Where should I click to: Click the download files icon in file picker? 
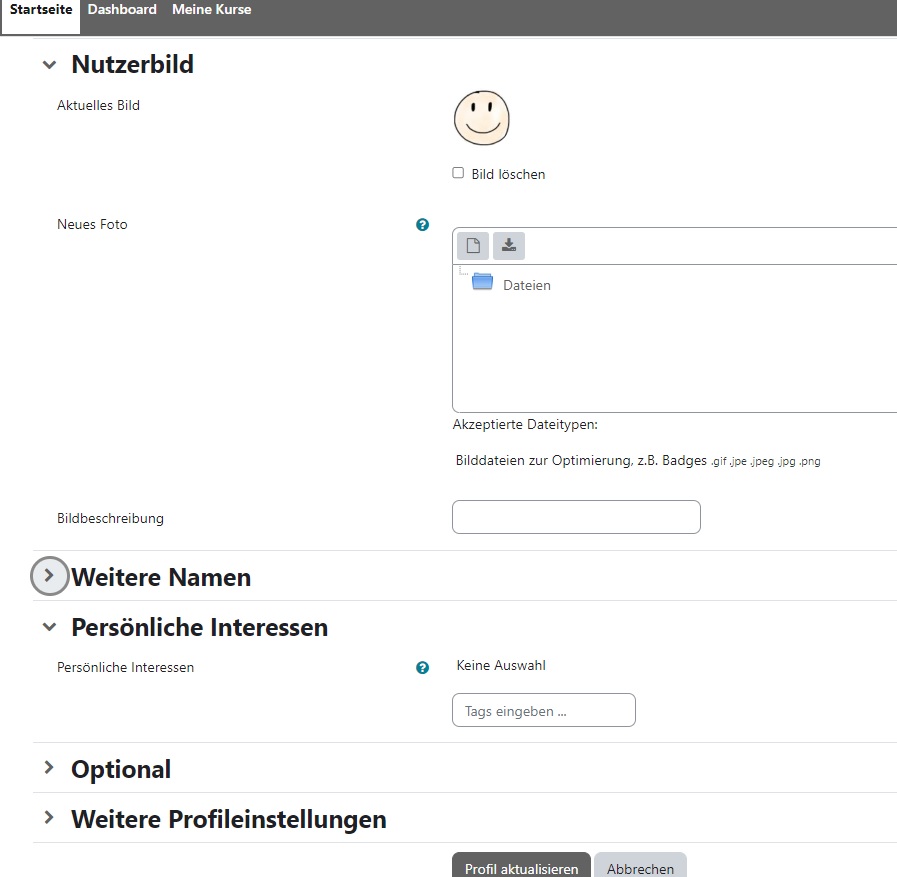508,246
